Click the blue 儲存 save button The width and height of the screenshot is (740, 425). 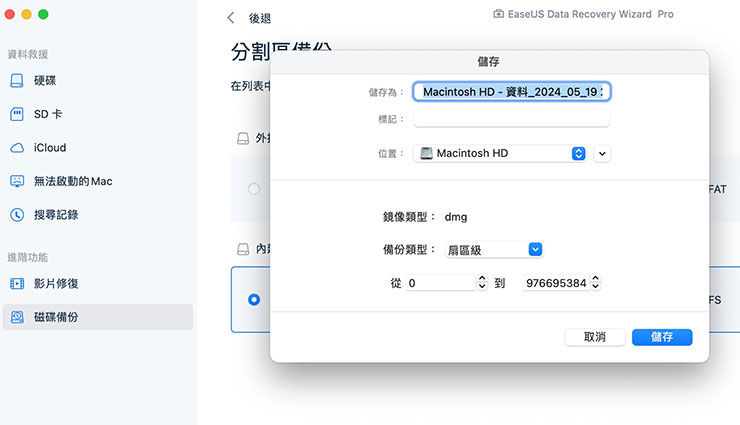(662, 337)
